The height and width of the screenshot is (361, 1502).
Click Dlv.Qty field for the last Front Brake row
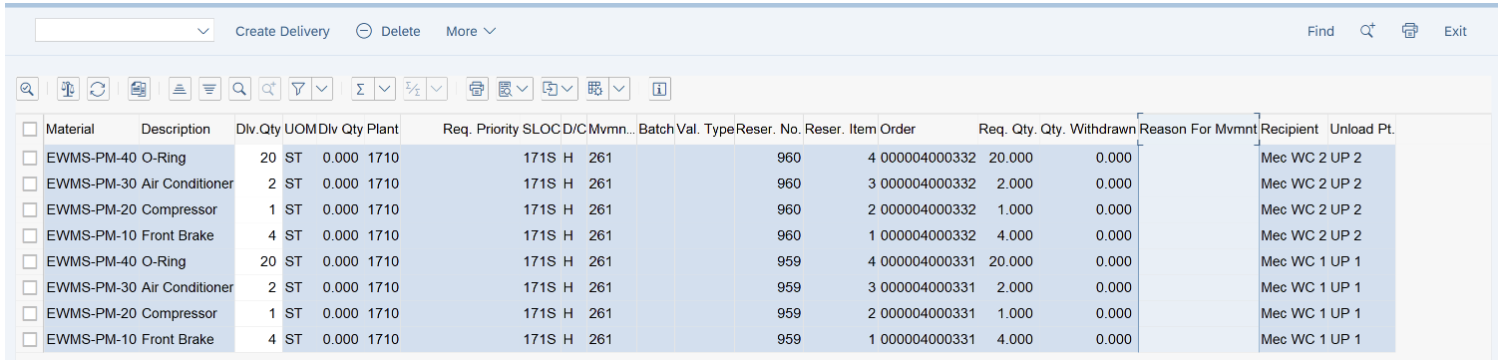pyautogui.click(x=259, y=339)
